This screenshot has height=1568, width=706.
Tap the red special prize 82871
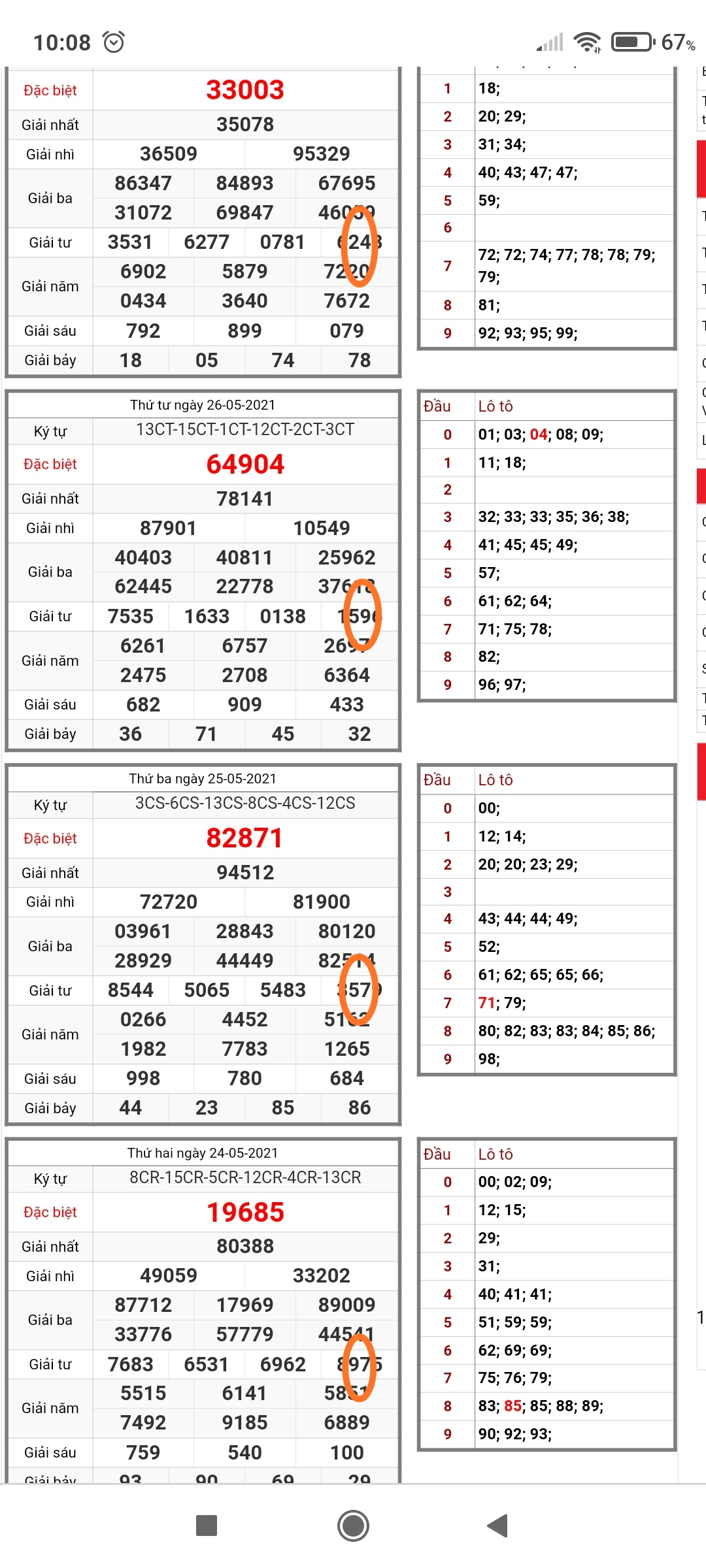click(x=245, y=838)
